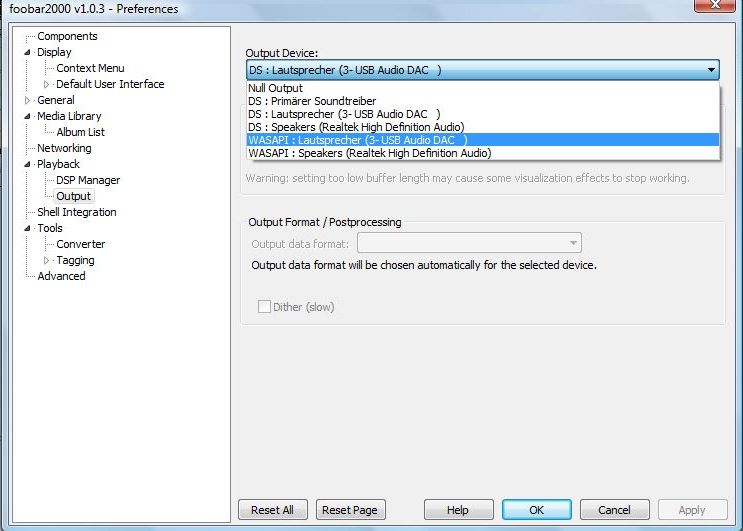Screen dimensions: 743x531
Task: Select DSP Manager in the tree
Action: pyautogui.click(x=88, y=180)
